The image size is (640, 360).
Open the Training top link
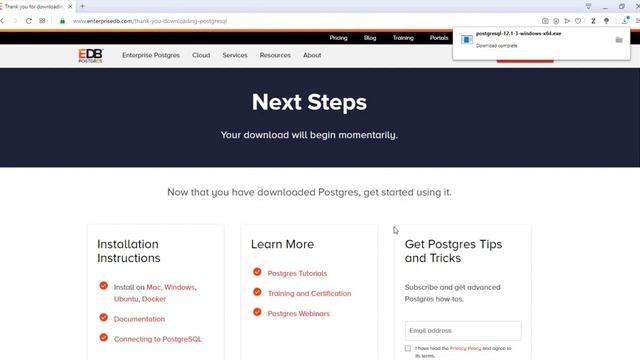pos(403,38)
